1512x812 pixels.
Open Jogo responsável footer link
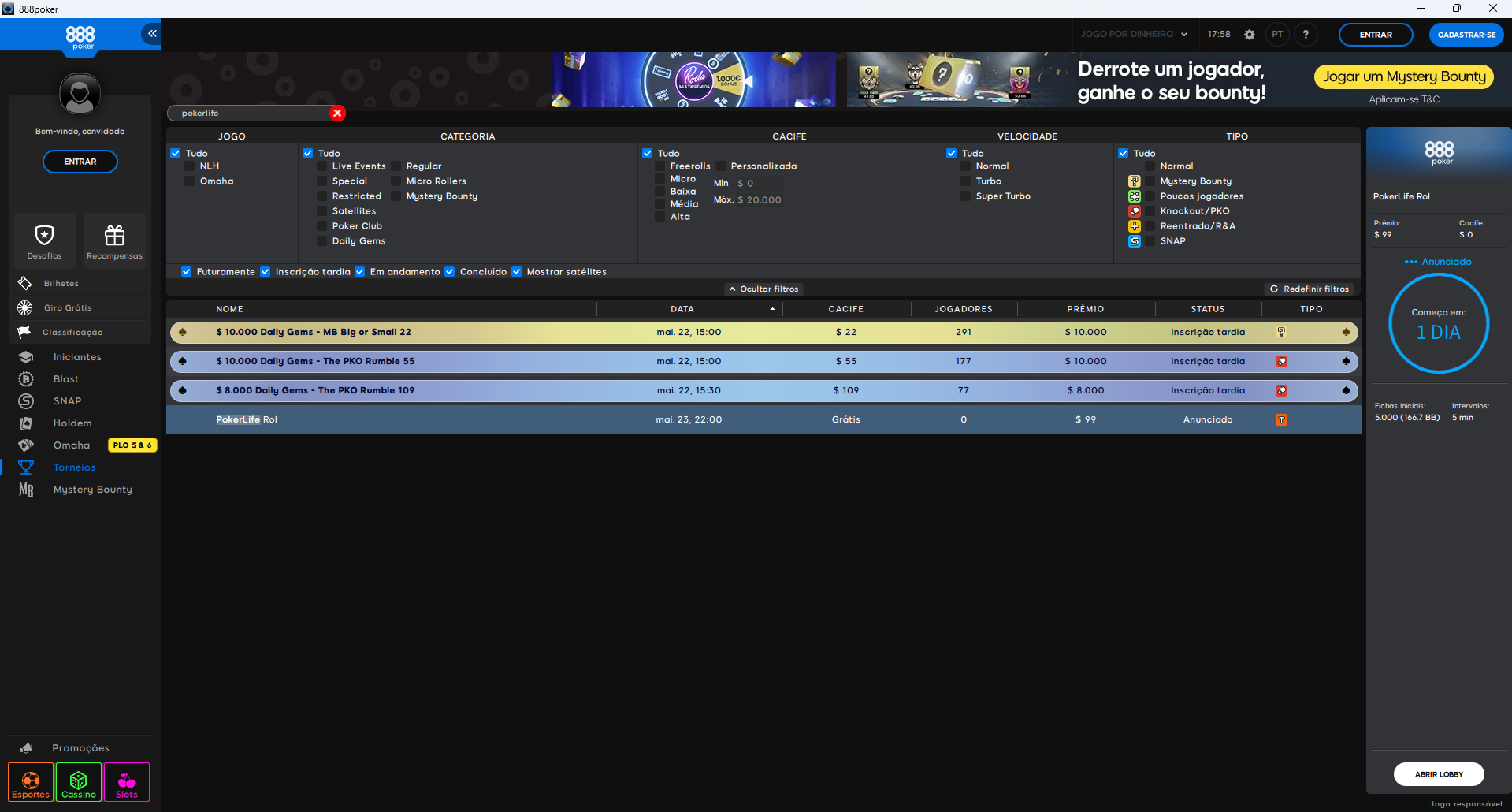1466,804
